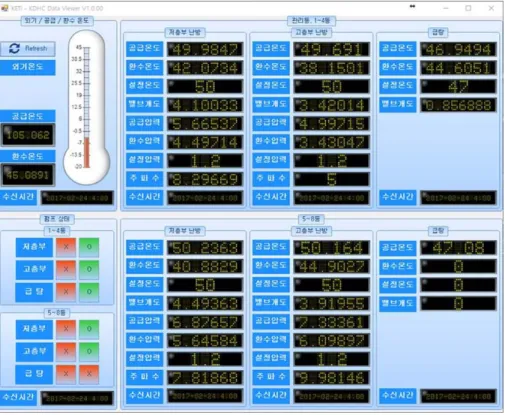This screenshot has width=505, height=415.
Task: Toggle green O for 저층부 in 5~8동 pump status
Action: click(89, 329)
